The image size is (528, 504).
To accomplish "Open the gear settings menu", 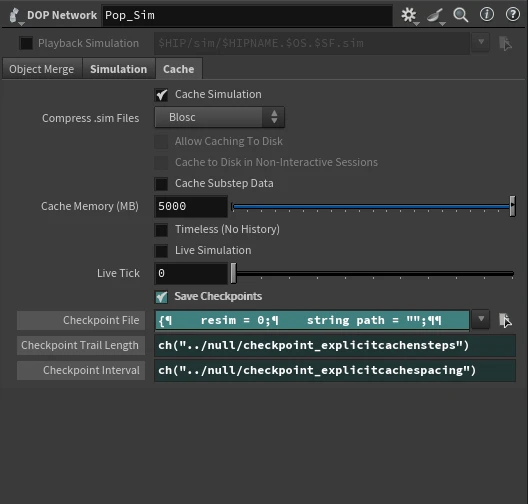I will click(x=409, y=15).
